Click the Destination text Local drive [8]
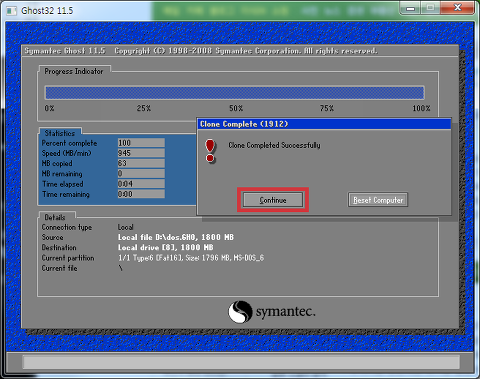The height and width of the screenshot is (379, 480). click(x=147, y=247)
